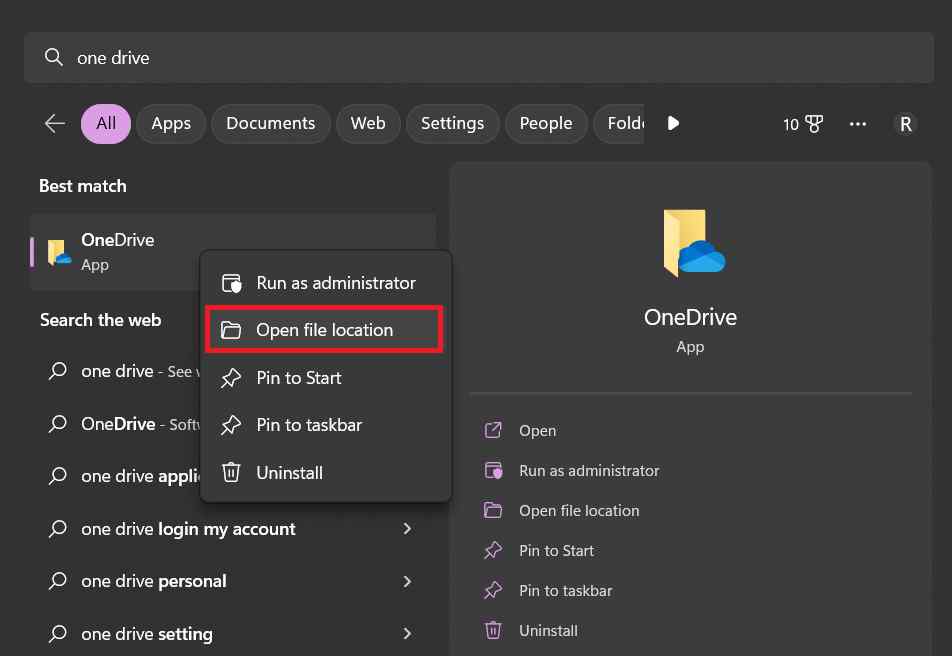Image resolution: width=952 pixels, height=656 pixels.
Task: Switch to the Web filter tab
Action: [368, 123]
